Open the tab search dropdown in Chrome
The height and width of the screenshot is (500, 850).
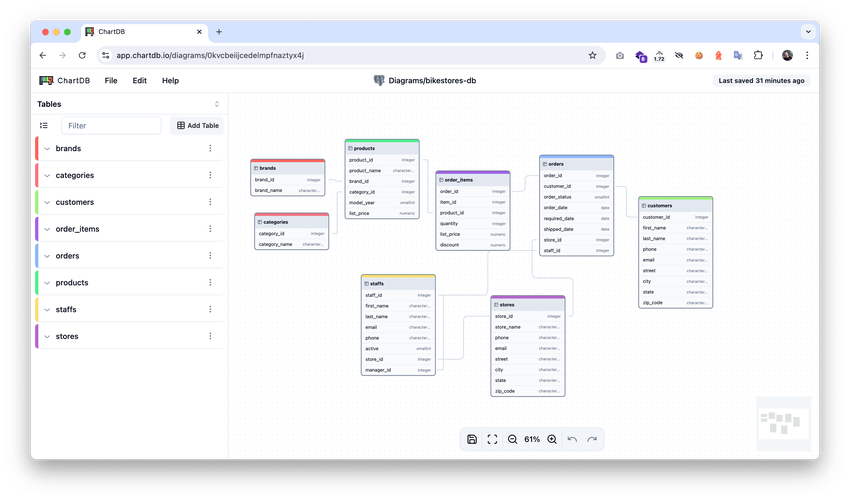(x=808, y=31)
